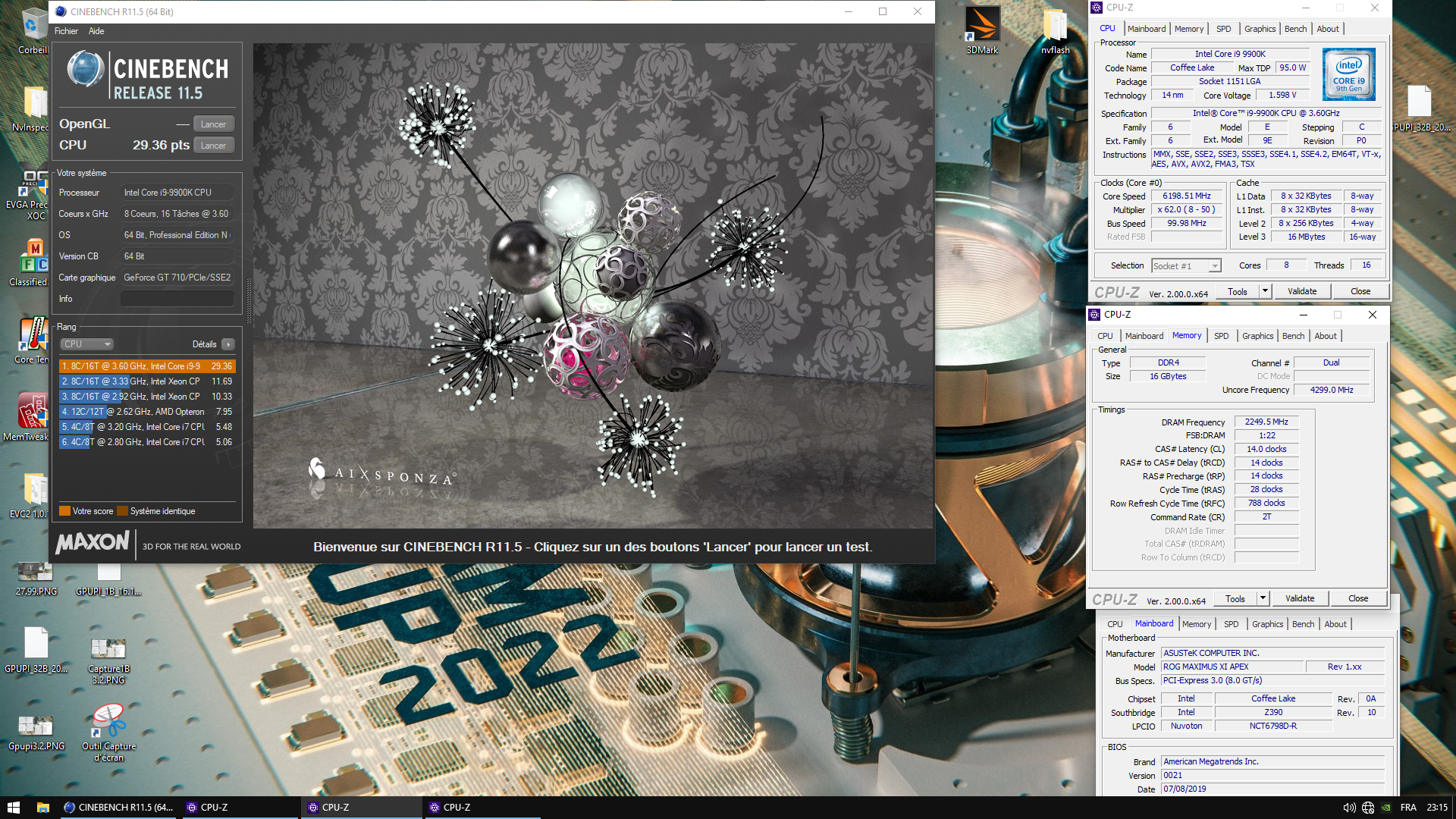Viewport: 1456px width, 819px height.
Task: Launch Outil Capture d'écran shortcut
Action: [x=108, y=732]
